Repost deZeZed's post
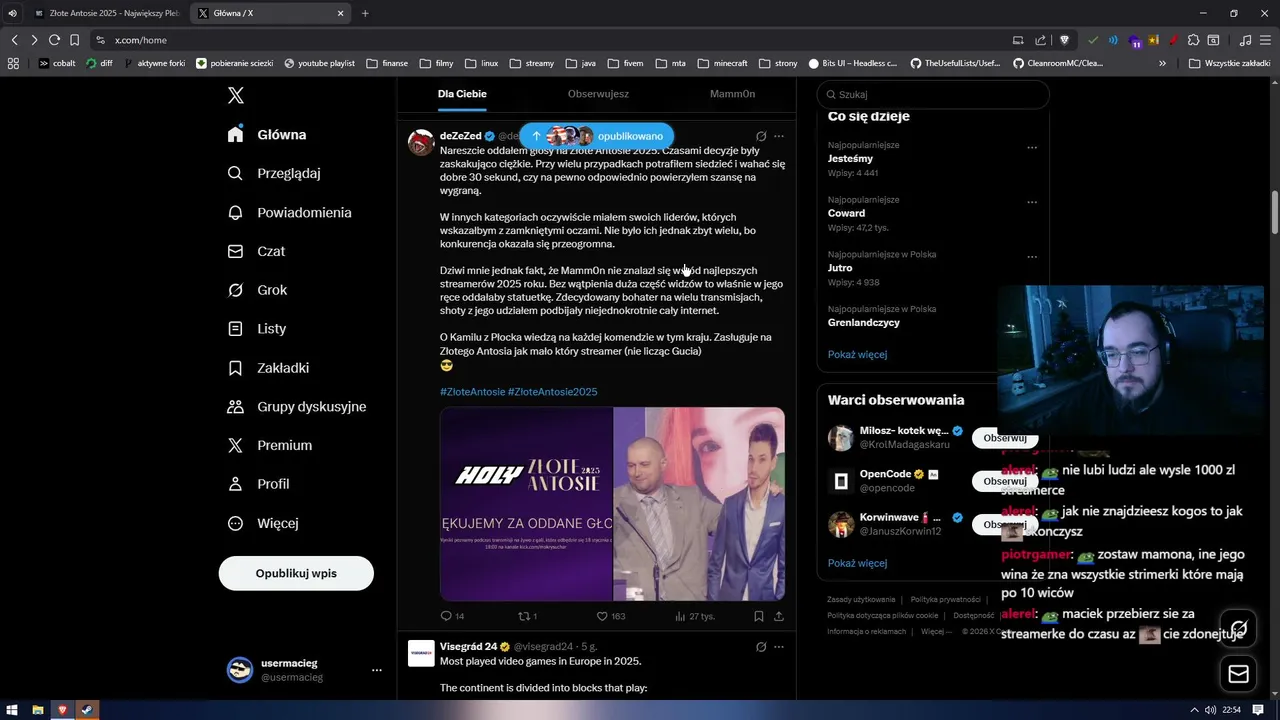1280x720 pixels. 527,616
